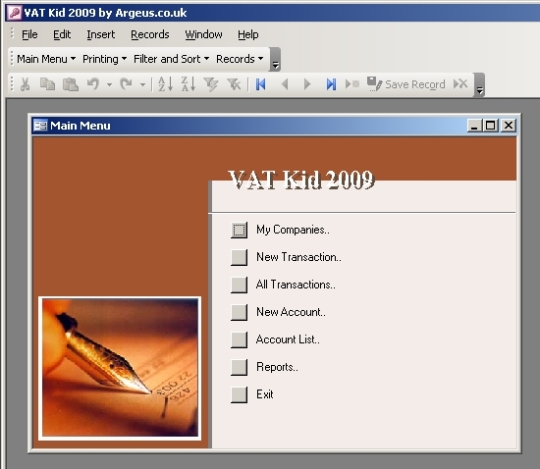The width and height of the screenshot is (540, 469).
Task: Open the Help menu
Action: coord(248,34)
